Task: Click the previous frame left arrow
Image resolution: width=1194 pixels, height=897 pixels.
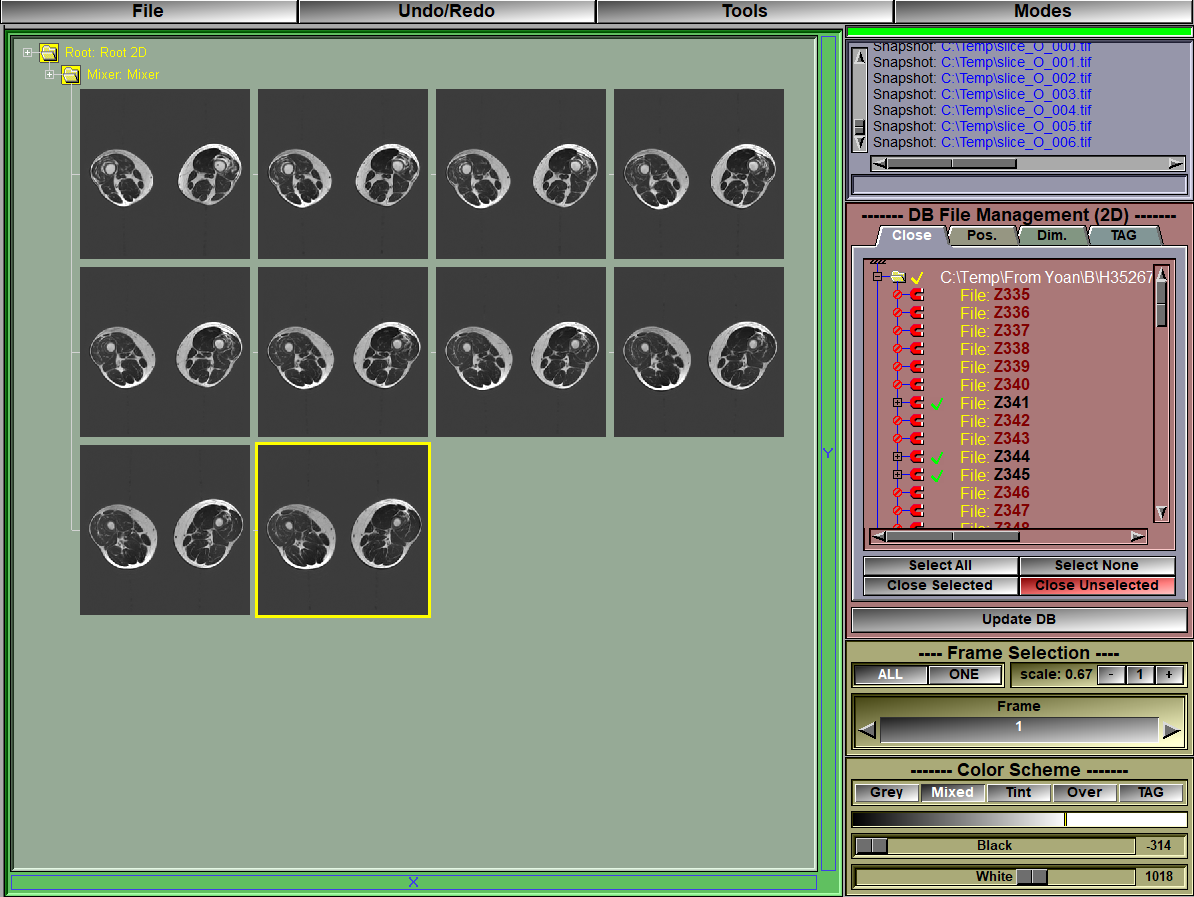Action: coord(867,731)
